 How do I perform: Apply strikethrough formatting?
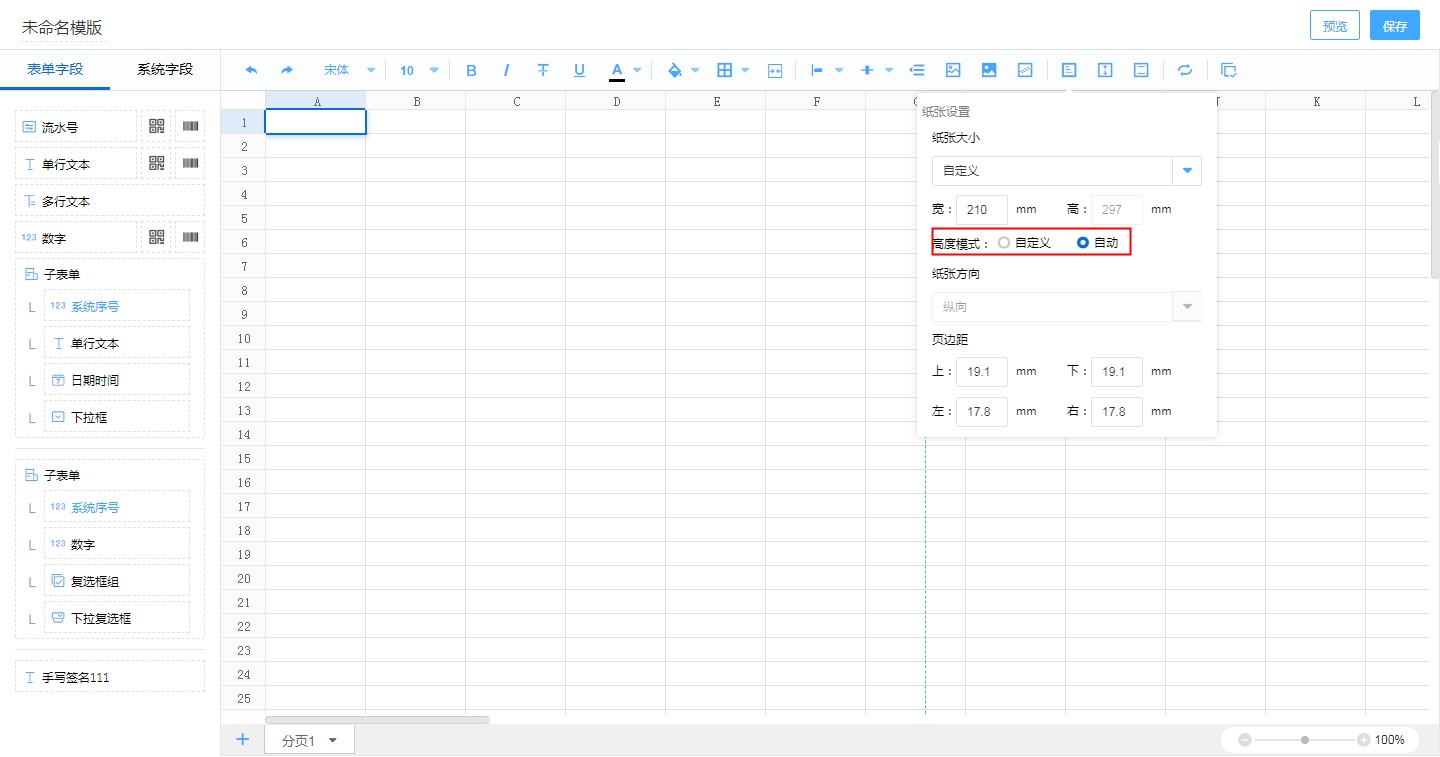point(543,70)
